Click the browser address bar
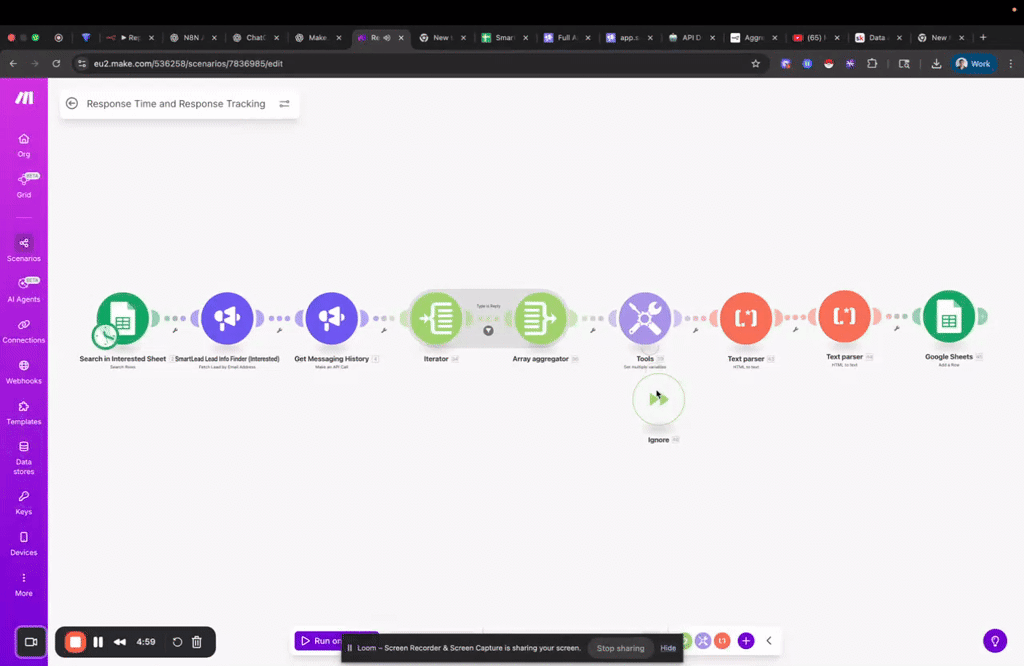Viewport: 1024px width, 666px height. point(418,63)
